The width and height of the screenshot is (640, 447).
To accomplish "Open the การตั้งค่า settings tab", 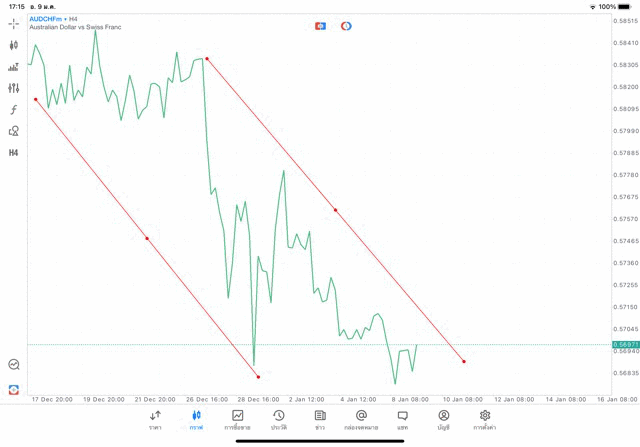I will pos(485,420).
